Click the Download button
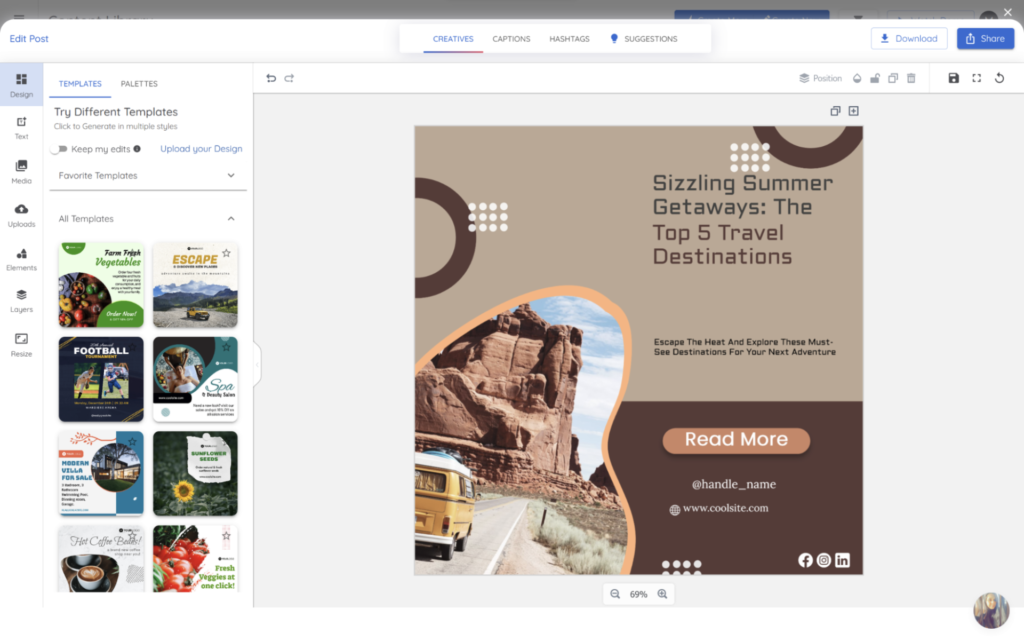The width and height of the screenshot is (1024, 641). 908,39
